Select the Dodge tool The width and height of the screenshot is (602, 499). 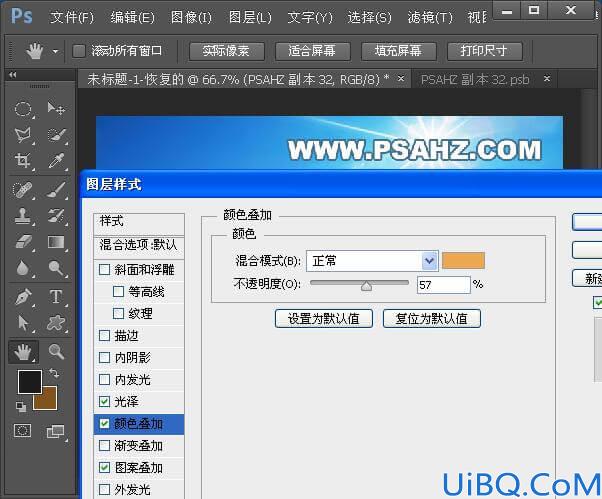(x=56, y=268)
